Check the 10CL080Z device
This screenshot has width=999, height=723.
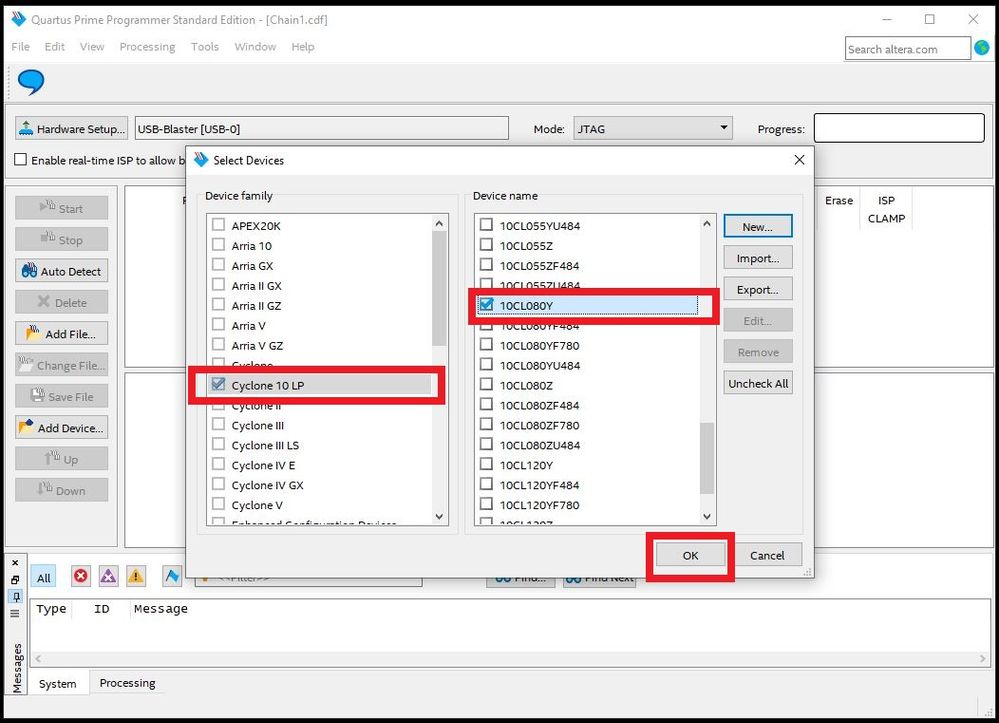[486, 384]
